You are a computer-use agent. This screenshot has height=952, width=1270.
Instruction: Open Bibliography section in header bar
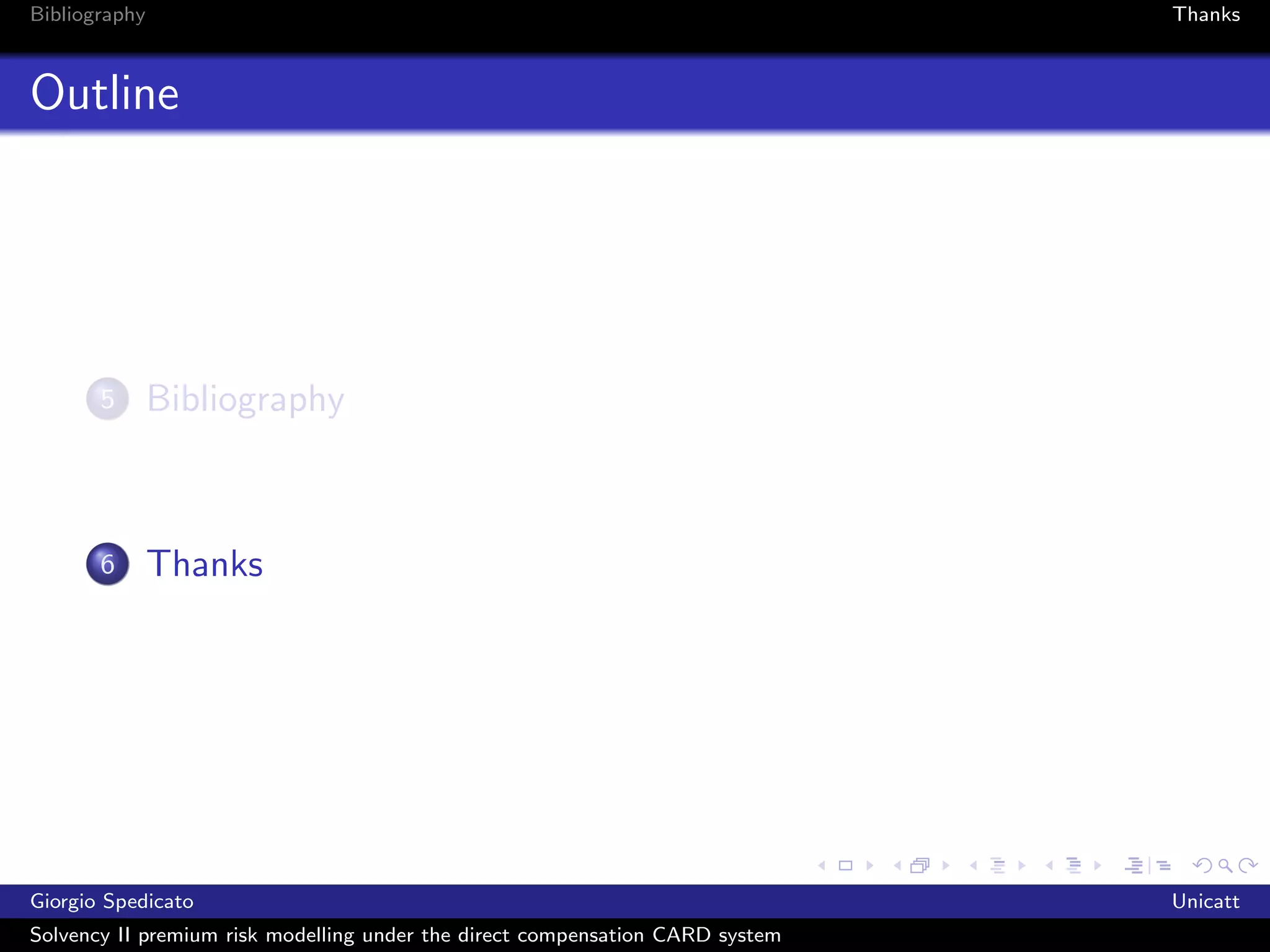pos(87,14)
